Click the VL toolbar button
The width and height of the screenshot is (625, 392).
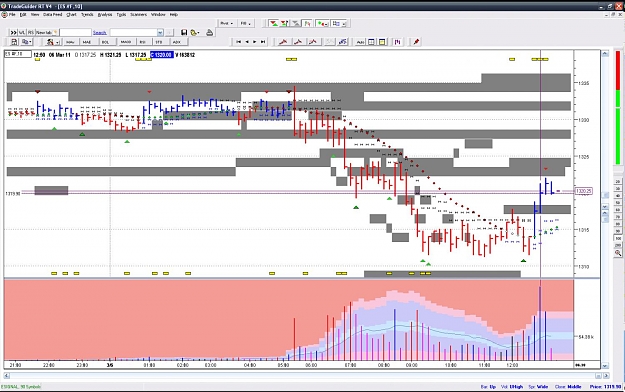click(x=22, y=32)
